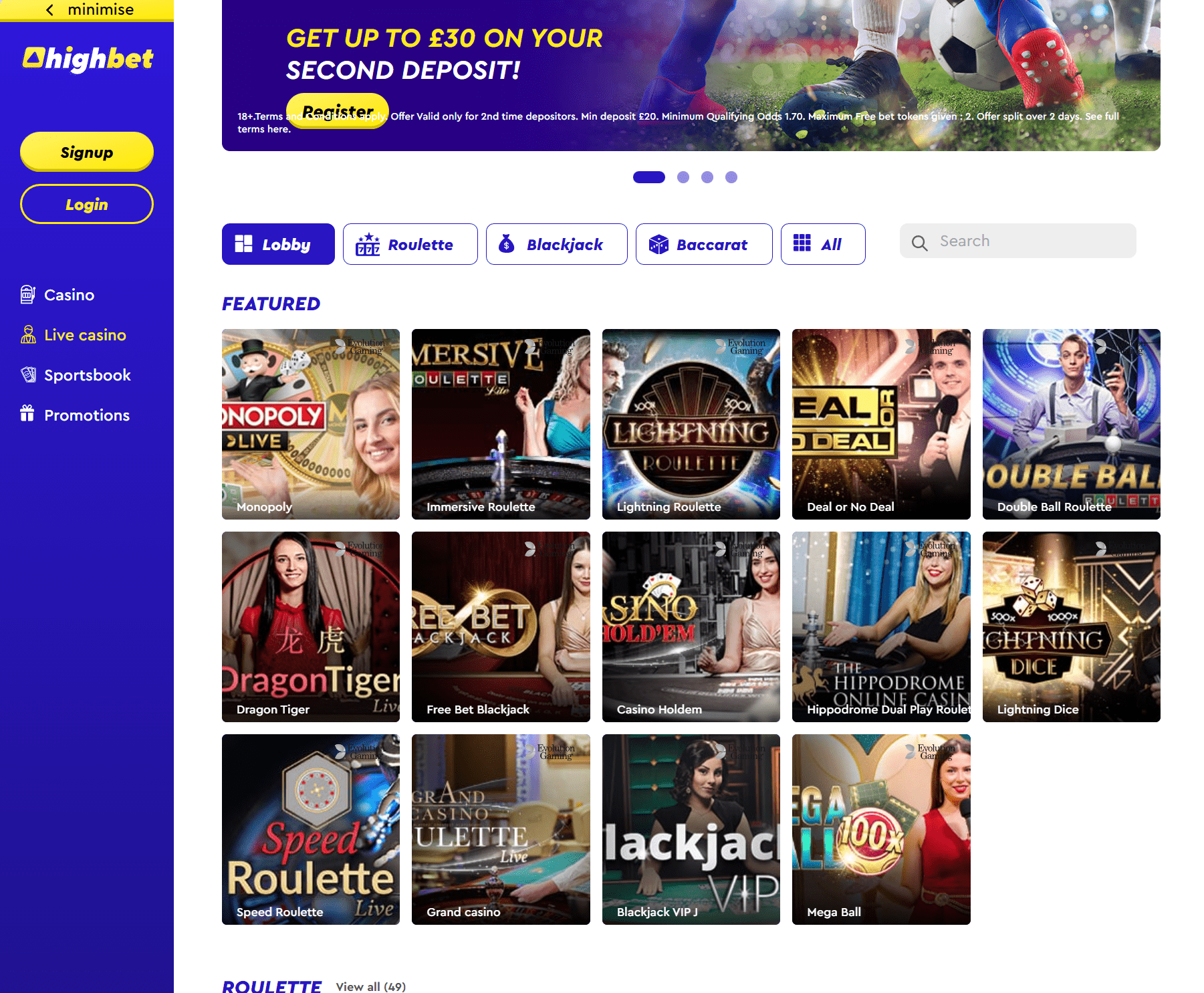
Task: Open the All games tab
Action: (823, 244)
